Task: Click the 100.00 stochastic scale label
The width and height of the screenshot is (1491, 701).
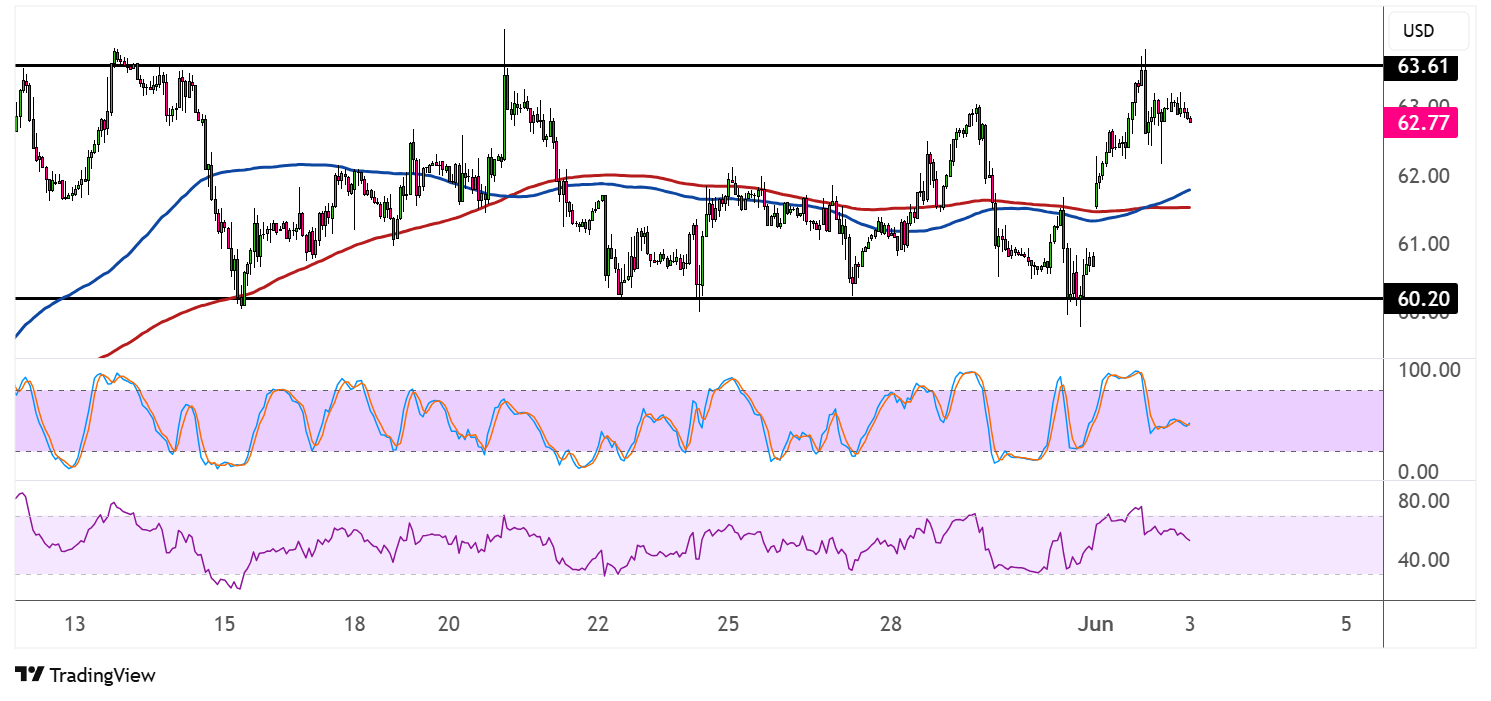Action: pyautogui.click(x=1428, y=370)
